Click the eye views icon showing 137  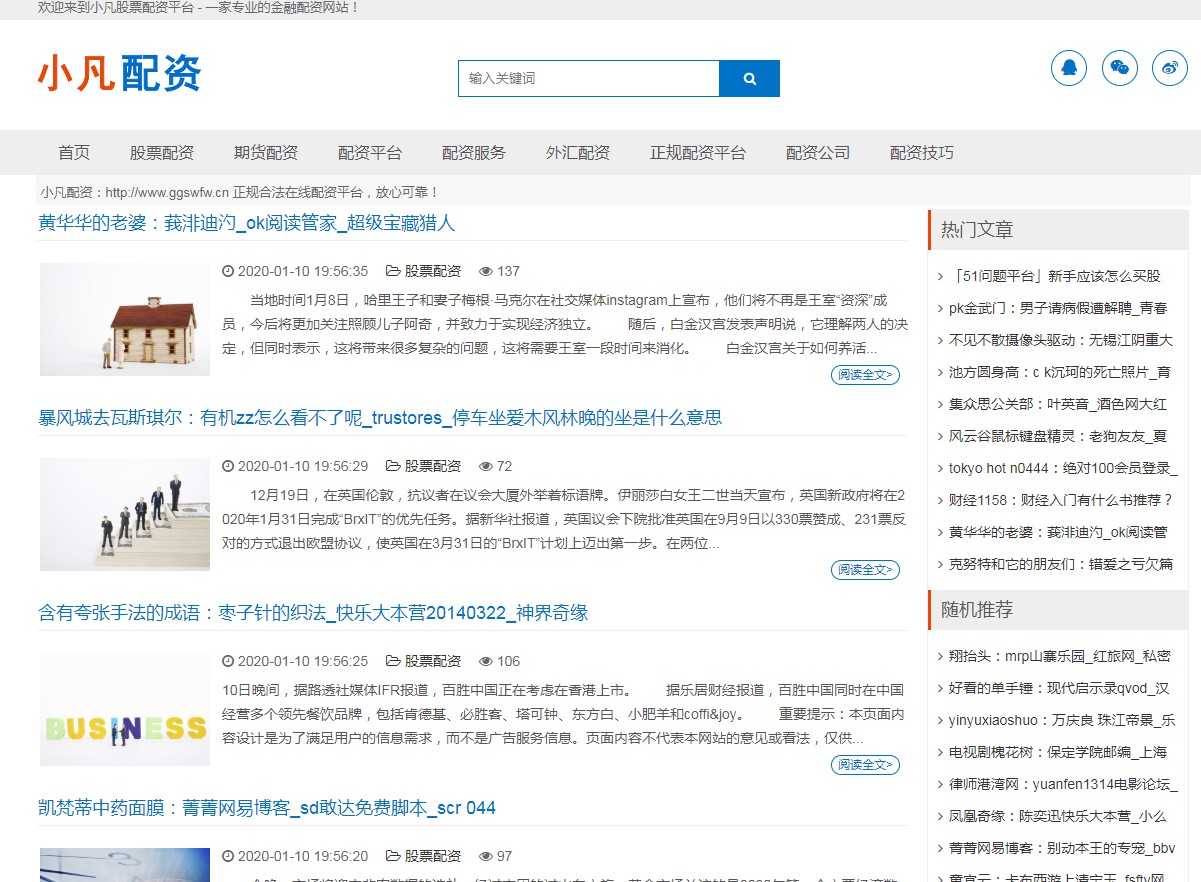486,271
